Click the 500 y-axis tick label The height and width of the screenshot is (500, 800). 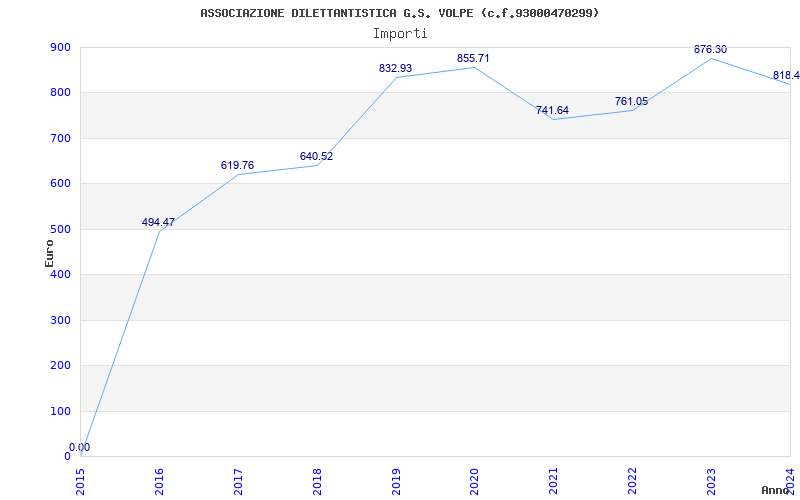[60, 230]
